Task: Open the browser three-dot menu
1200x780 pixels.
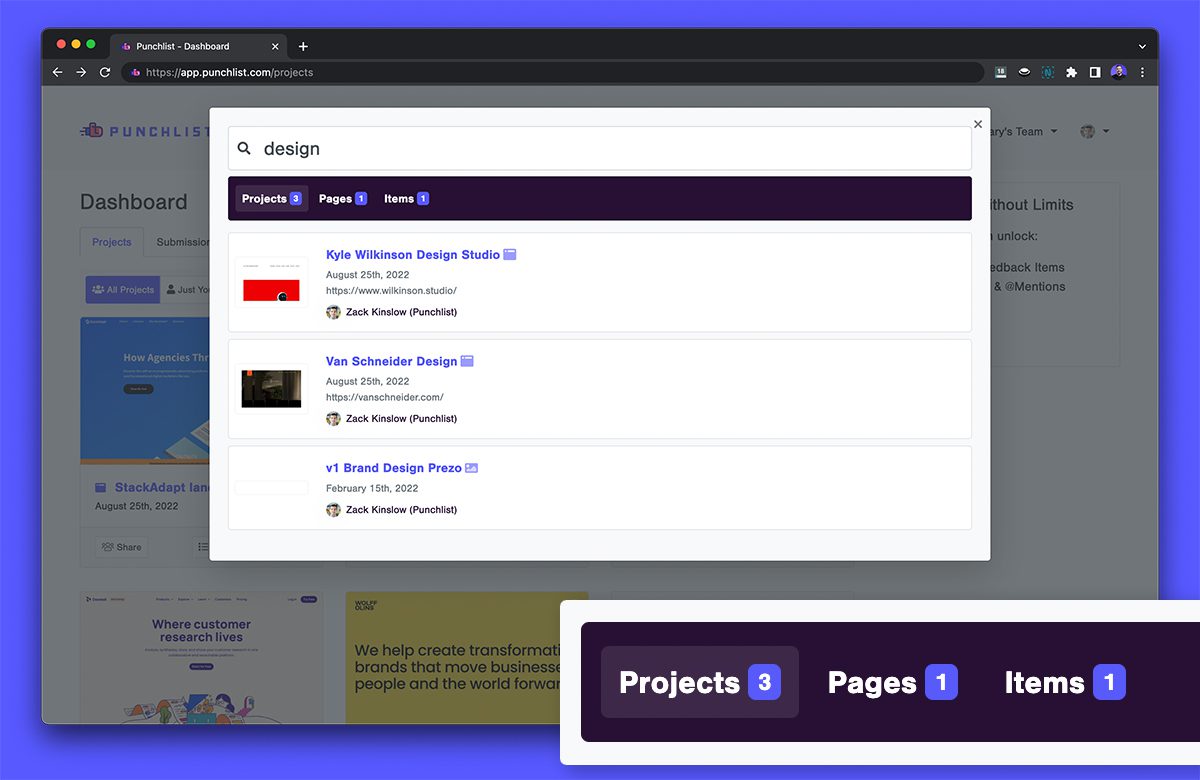Action: pos(1142,72)
